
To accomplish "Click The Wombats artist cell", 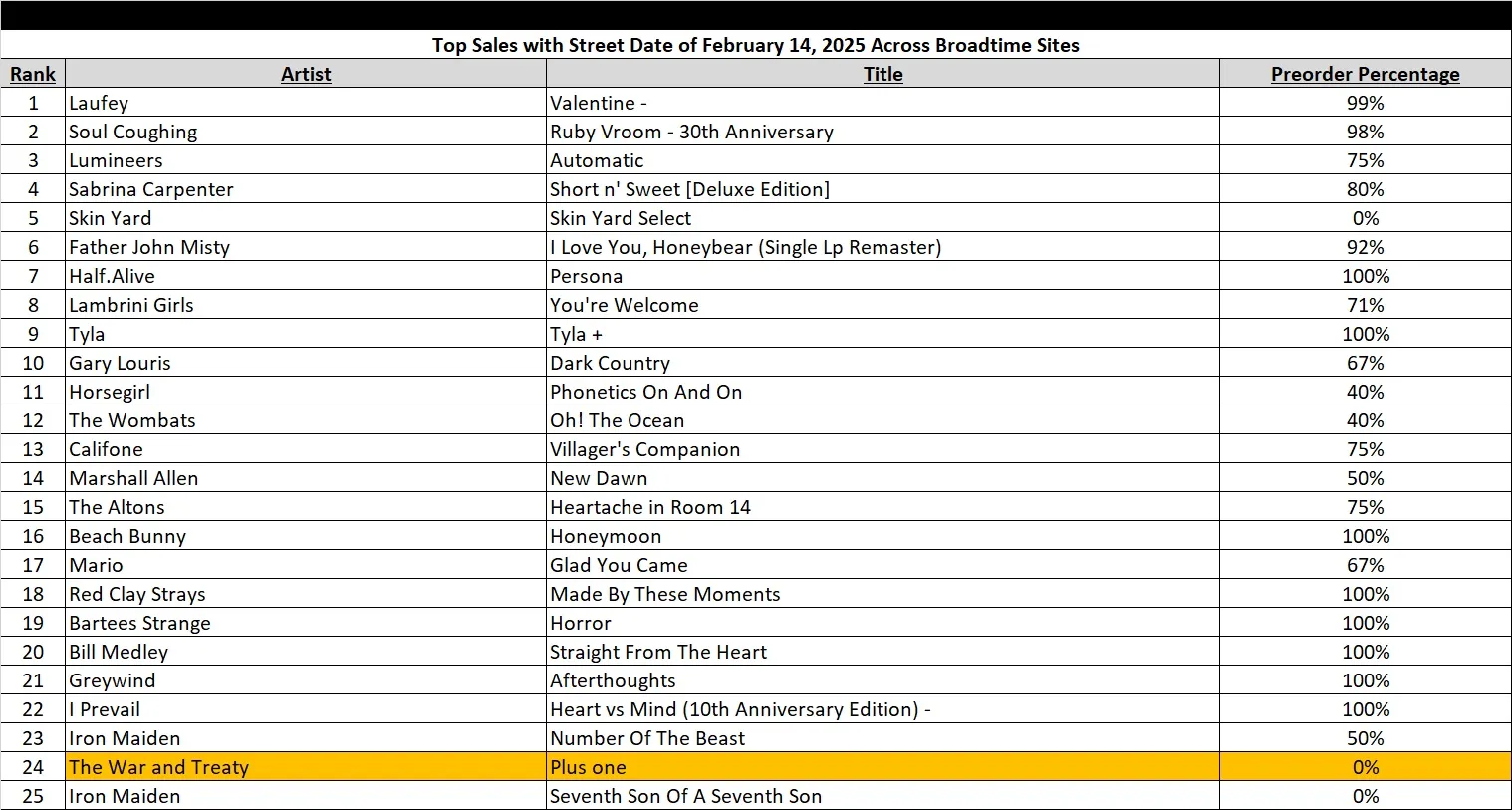I will pos(306,420).
